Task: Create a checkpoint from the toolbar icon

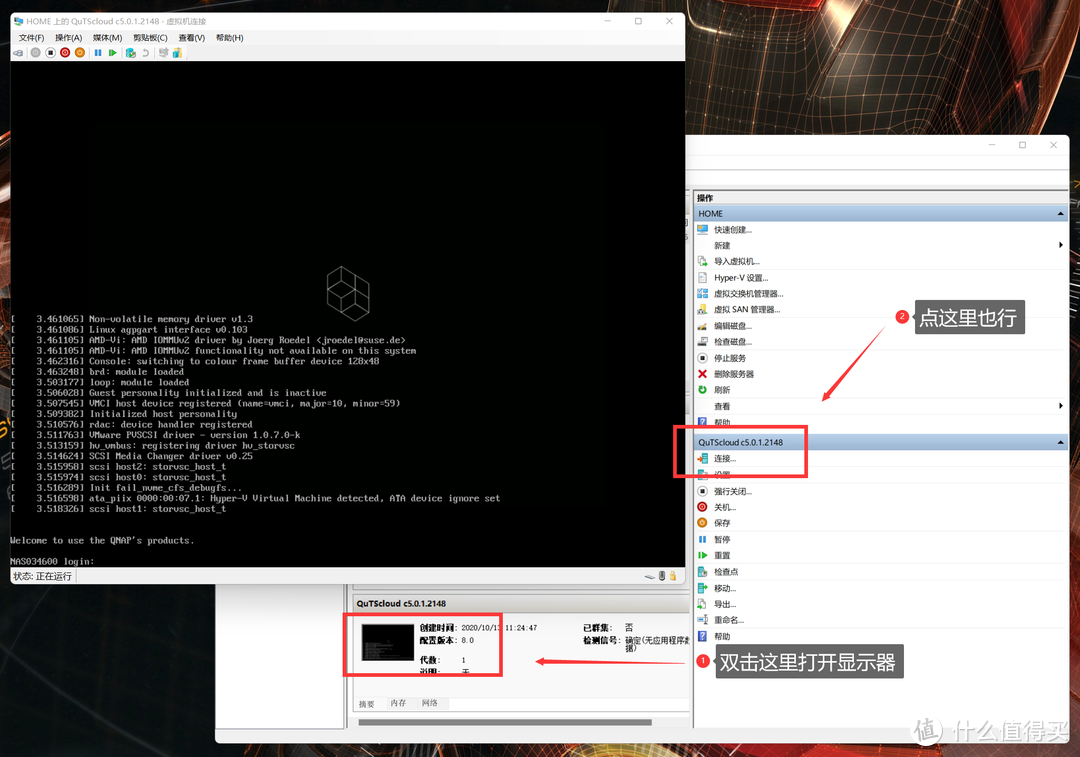Action: [131, 53]
